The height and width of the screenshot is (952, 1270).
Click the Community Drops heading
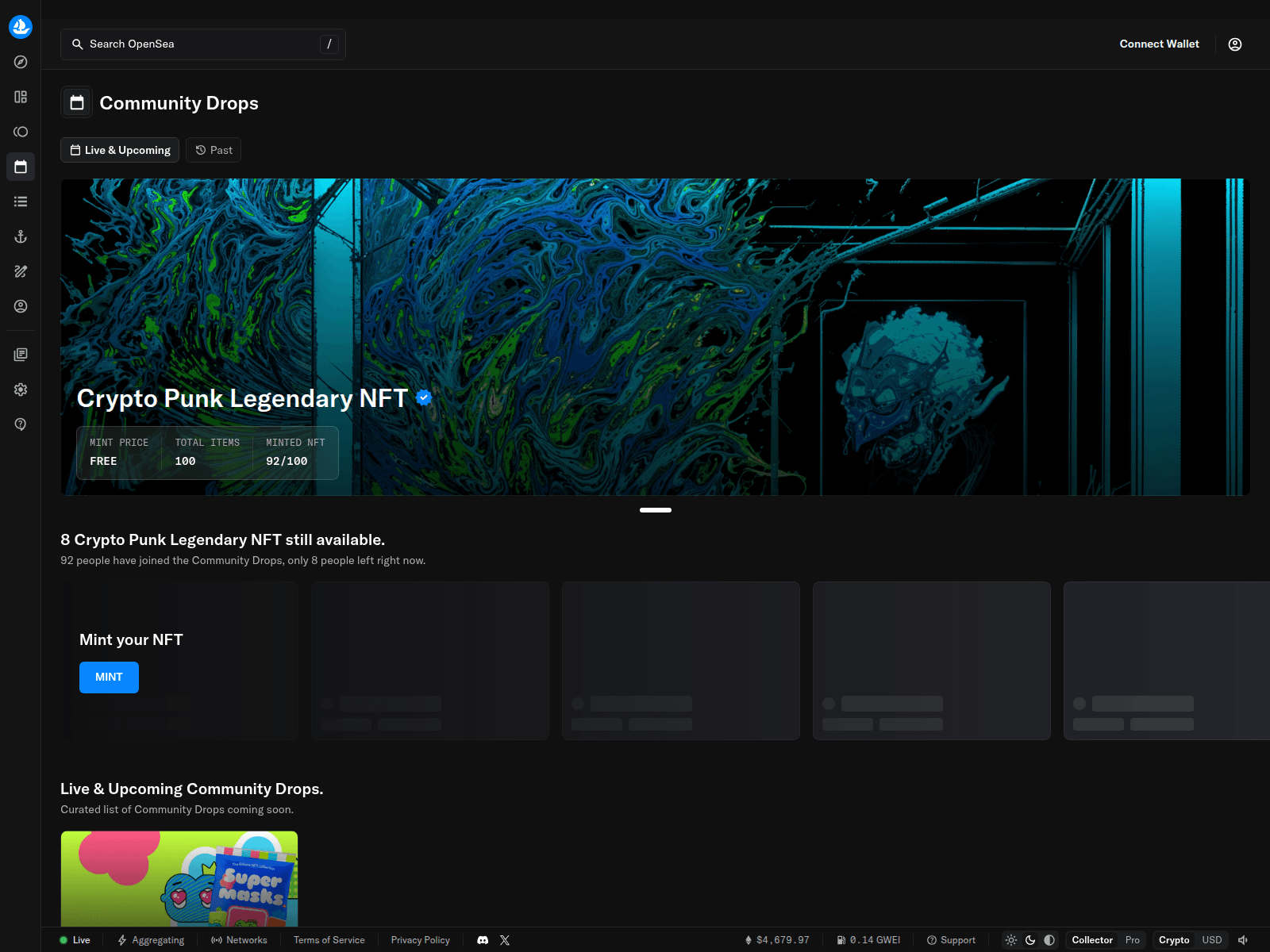click(x=179, y=103)
